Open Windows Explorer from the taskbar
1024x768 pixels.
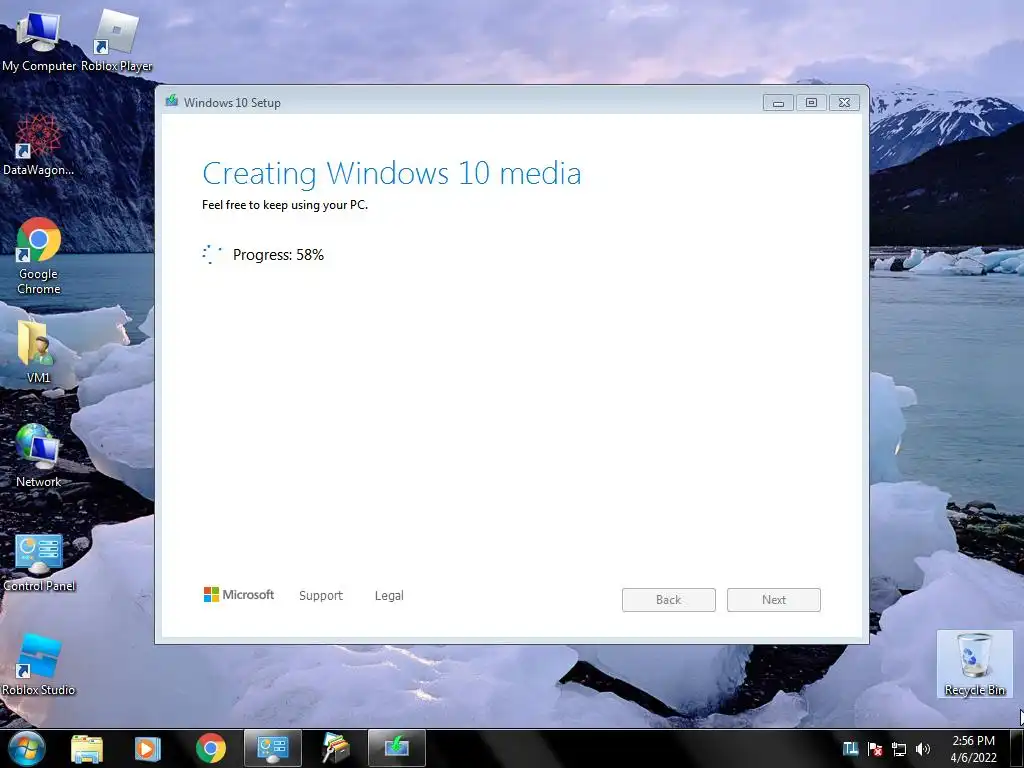[x=87, y=748]
